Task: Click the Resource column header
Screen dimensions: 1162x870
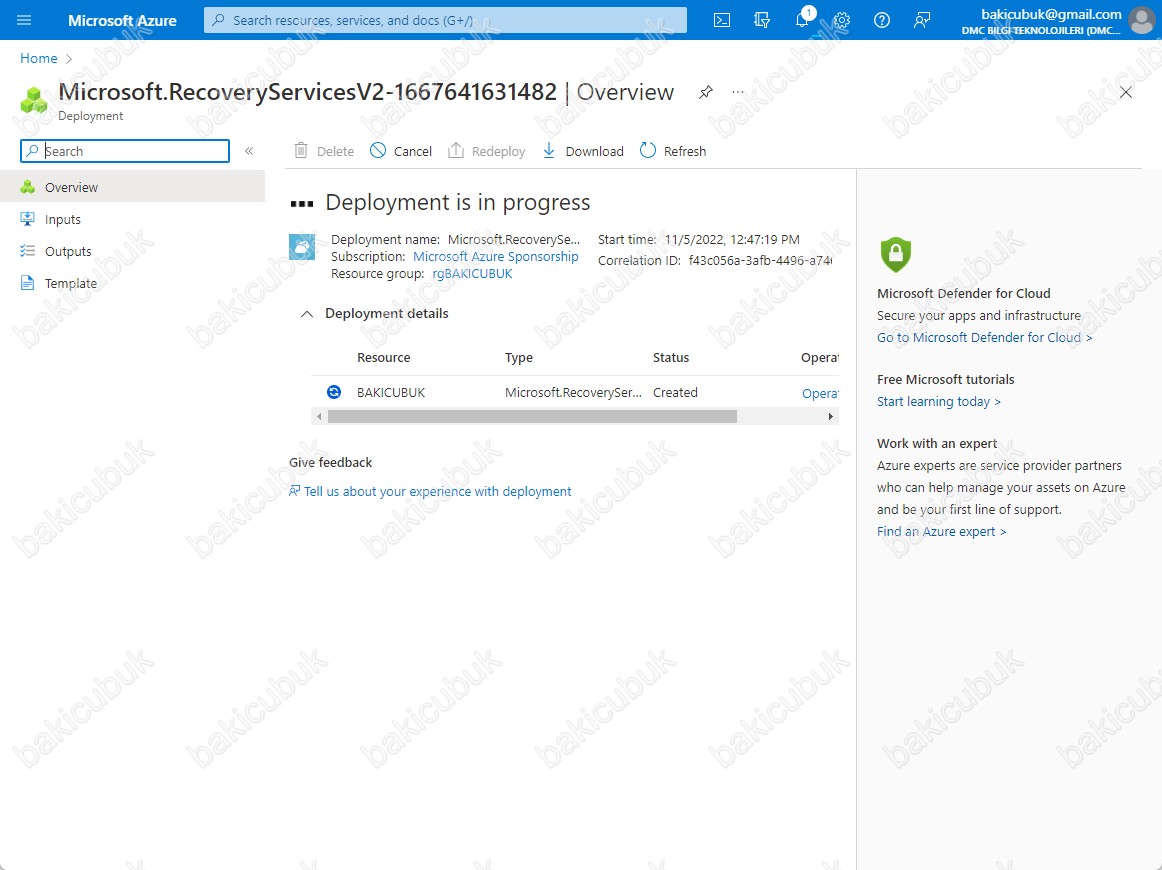Action: pos(384,357)
